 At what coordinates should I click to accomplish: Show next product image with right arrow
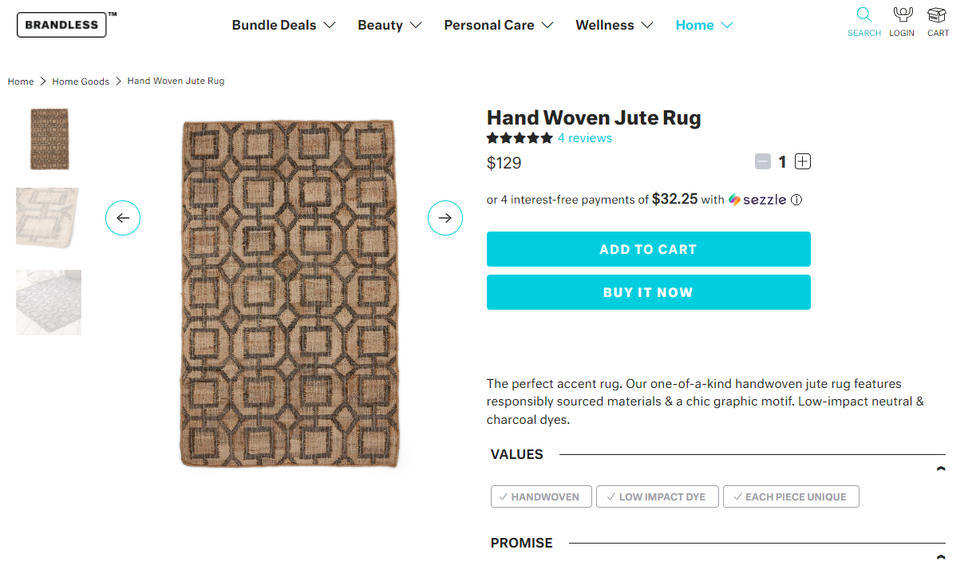(x=445, y=218)
